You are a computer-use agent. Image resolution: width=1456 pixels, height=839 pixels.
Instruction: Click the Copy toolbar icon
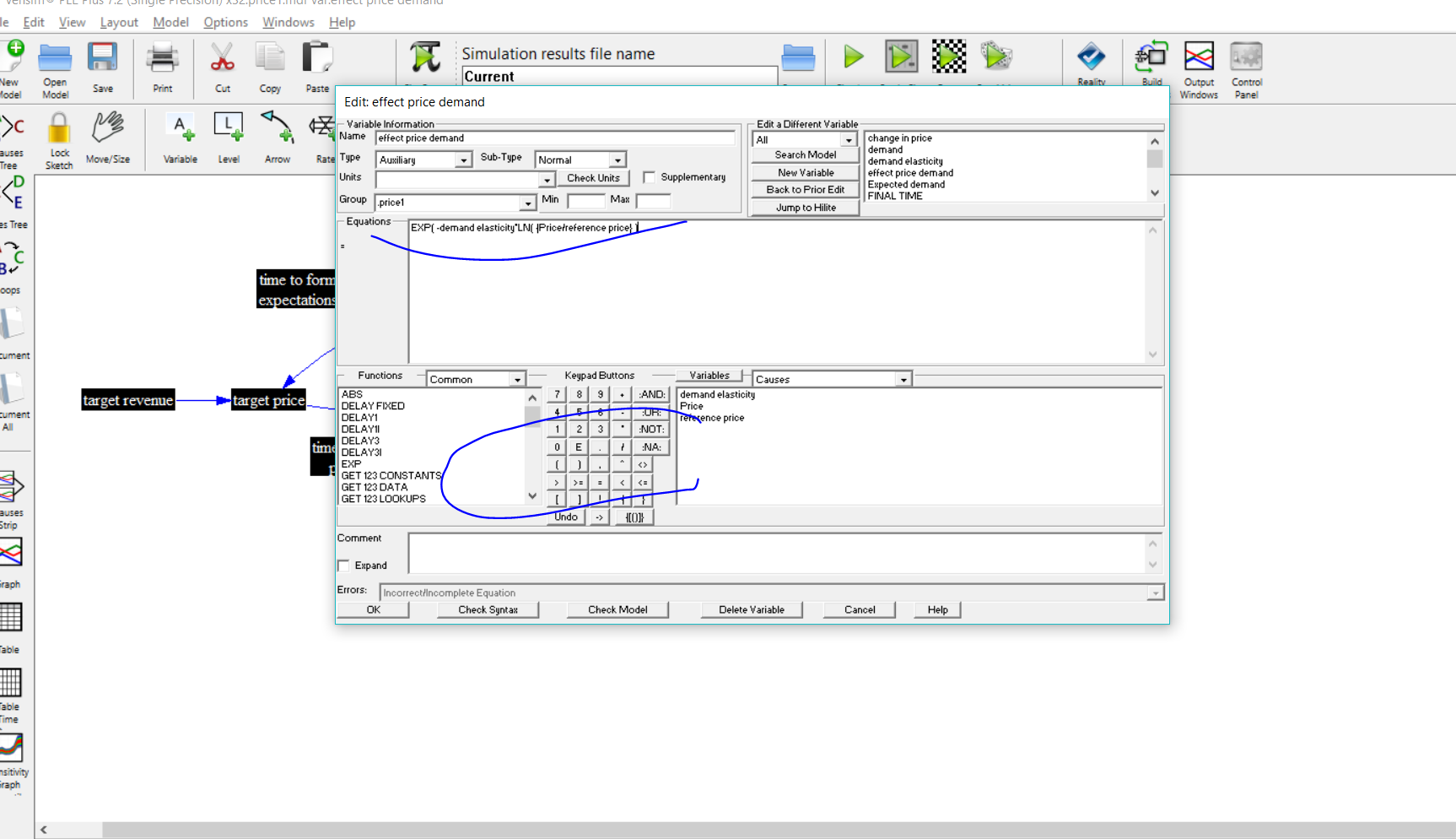(x=270, y=57)
